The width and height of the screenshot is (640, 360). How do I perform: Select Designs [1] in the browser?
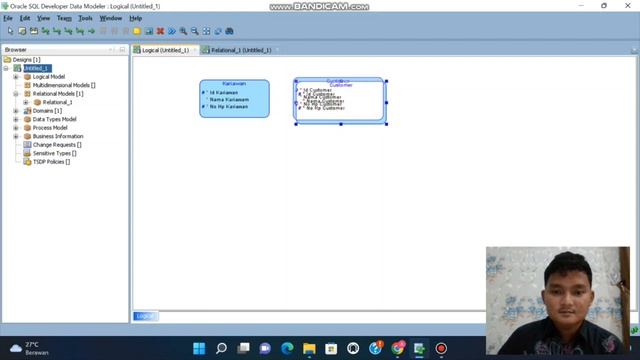[26, 60]
